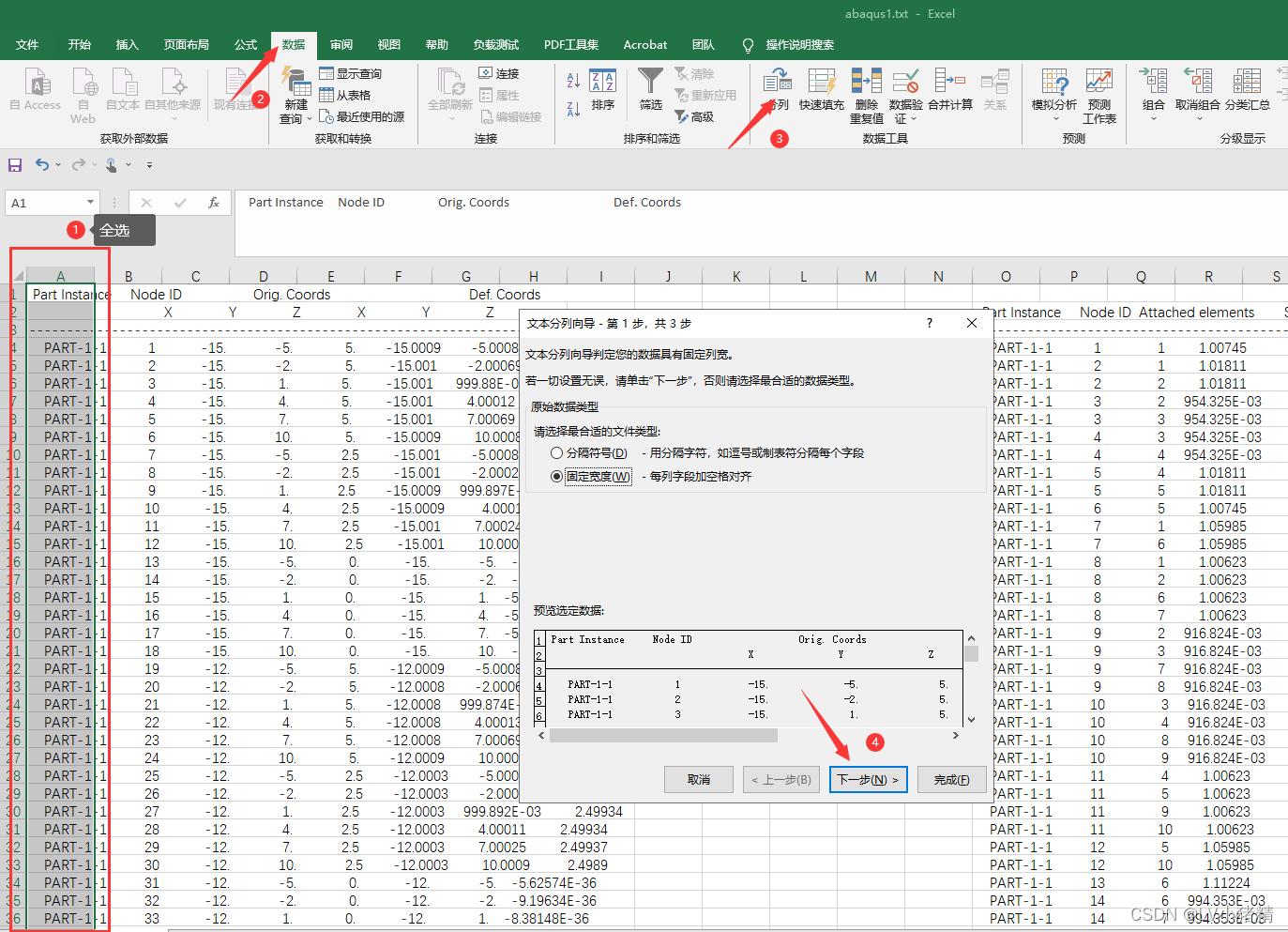Expand the Ungroup (取消组合) dropdown arrow
1288x932 pixels.
pos(1198,119)
